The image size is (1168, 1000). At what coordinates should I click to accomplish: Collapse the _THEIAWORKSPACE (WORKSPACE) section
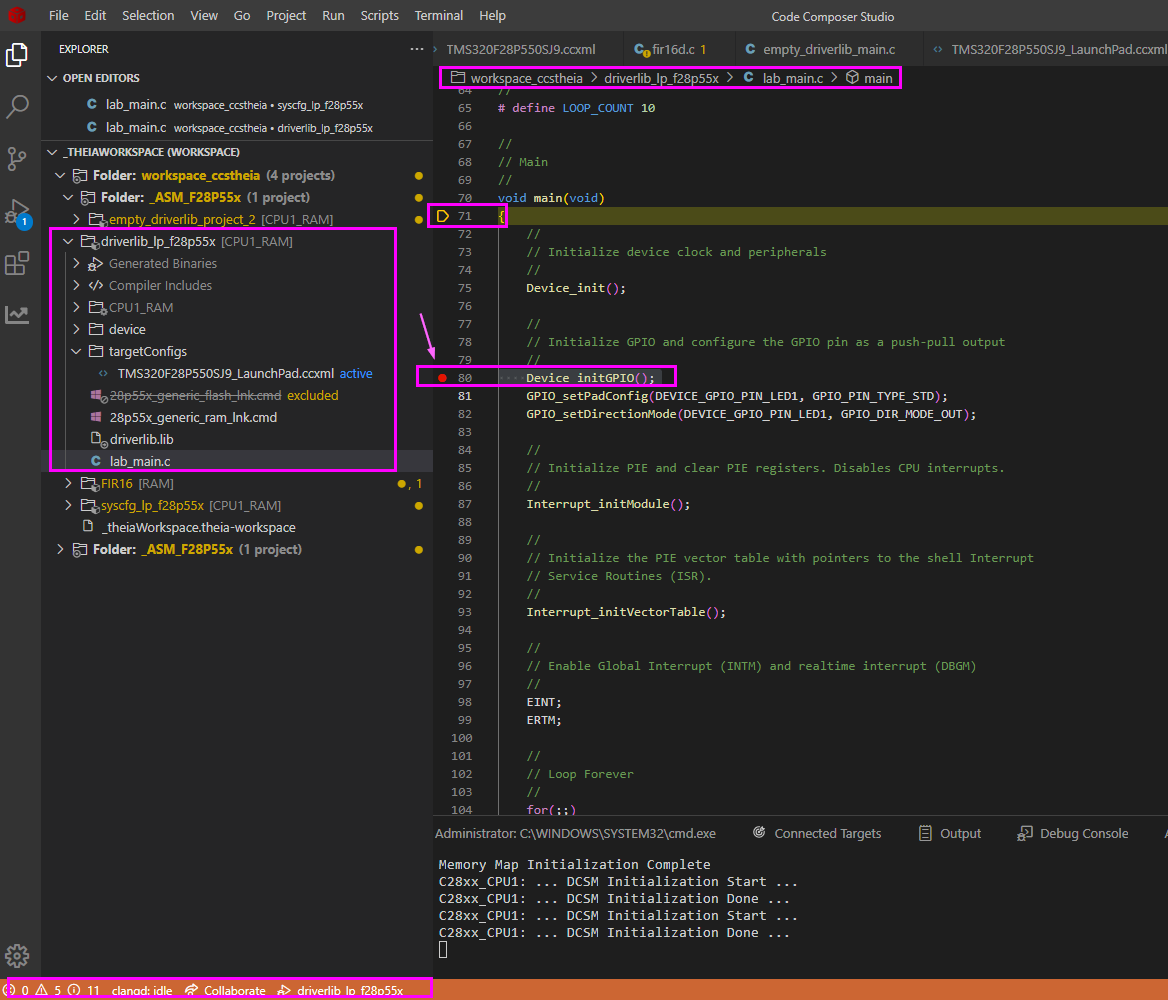52,152
